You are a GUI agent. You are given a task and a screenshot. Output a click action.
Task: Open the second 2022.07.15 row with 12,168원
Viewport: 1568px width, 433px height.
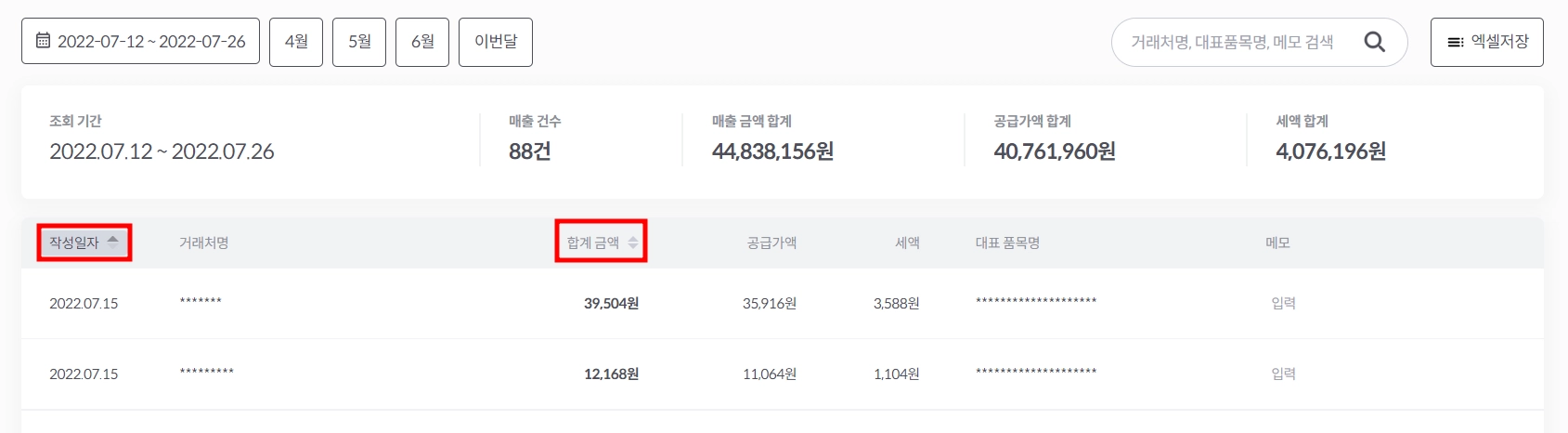(783, 374)
